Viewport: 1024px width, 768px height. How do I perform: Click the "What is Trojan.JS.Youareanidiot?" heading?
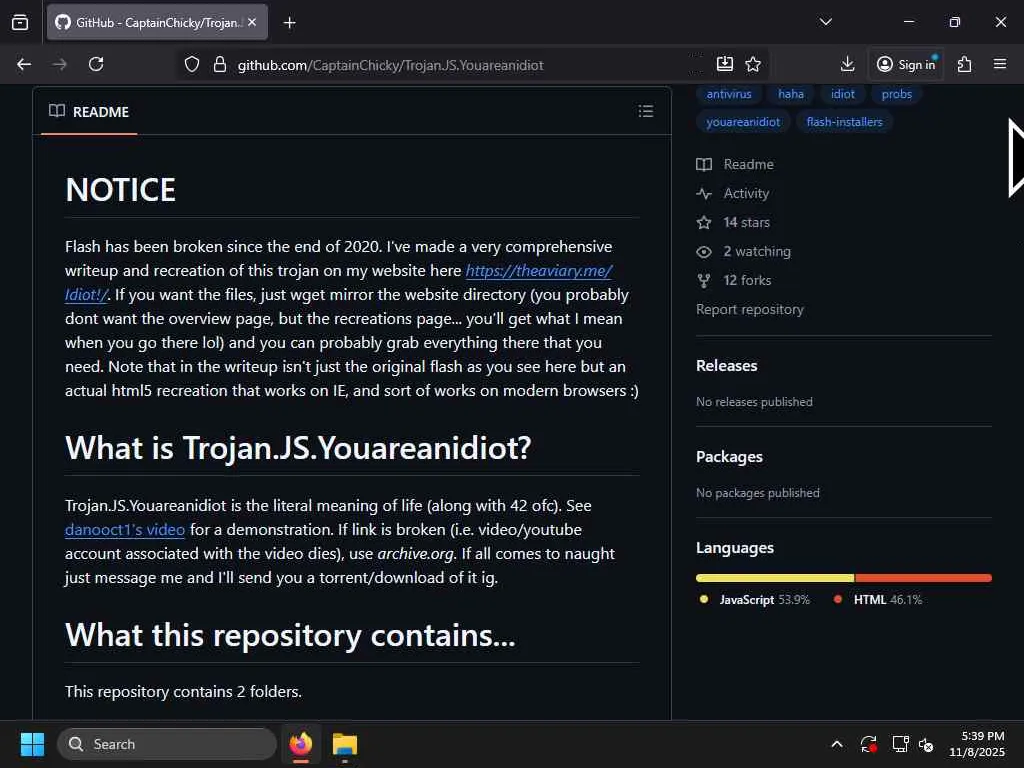[x=298, y=448]
